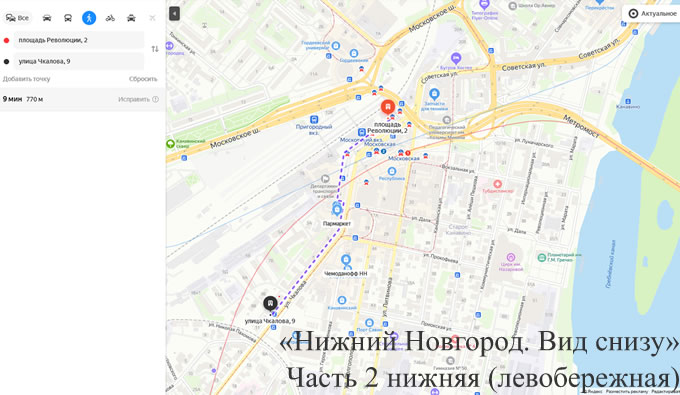This screenshot has width=680, height=395.
Task: Edit the 'площадь Революции, 2' start field
Action: [x=78, y=40]
